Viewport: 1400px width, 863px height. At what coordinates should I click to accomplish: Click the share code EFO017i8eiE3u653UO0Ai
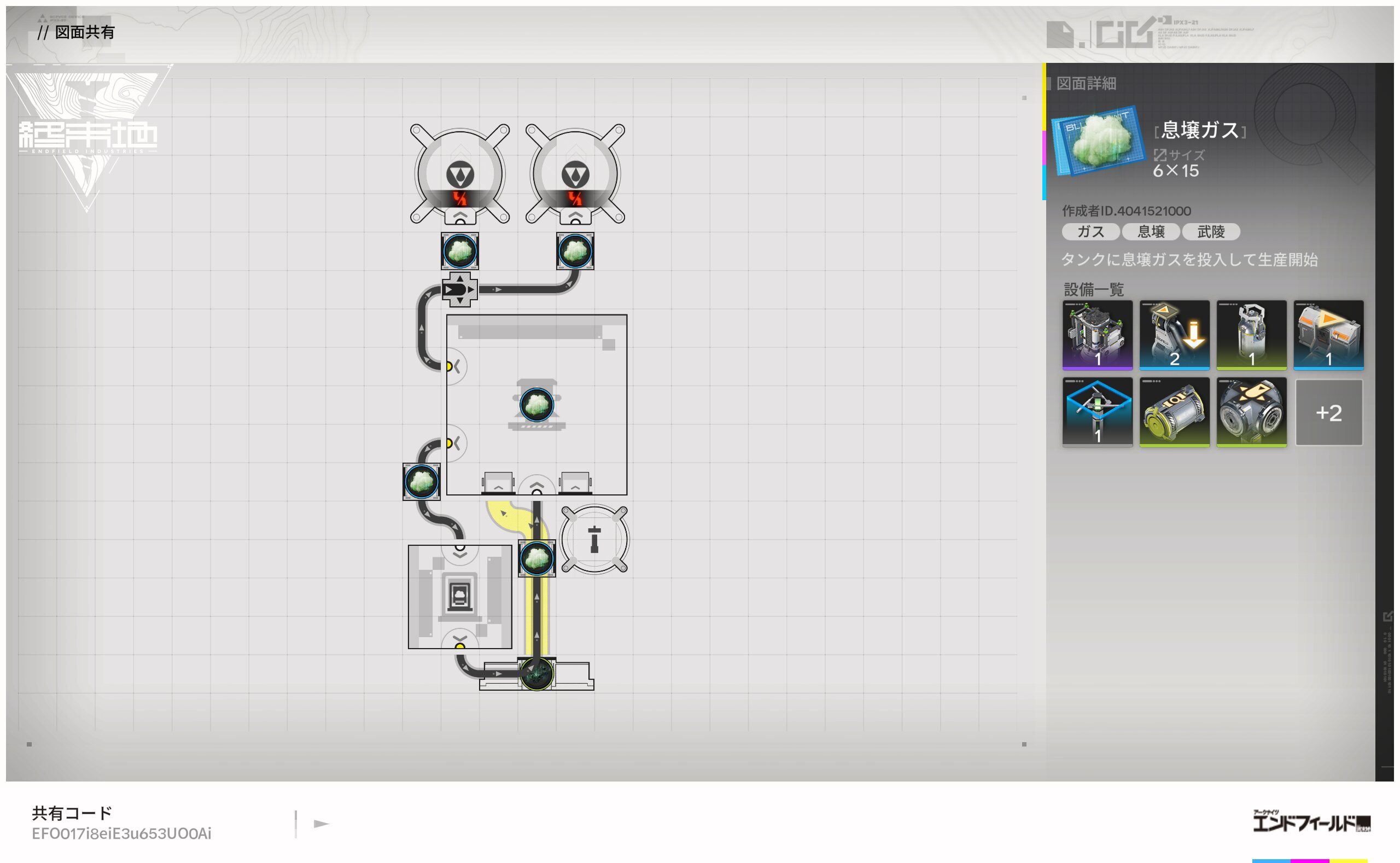click(x=121, y=834)
